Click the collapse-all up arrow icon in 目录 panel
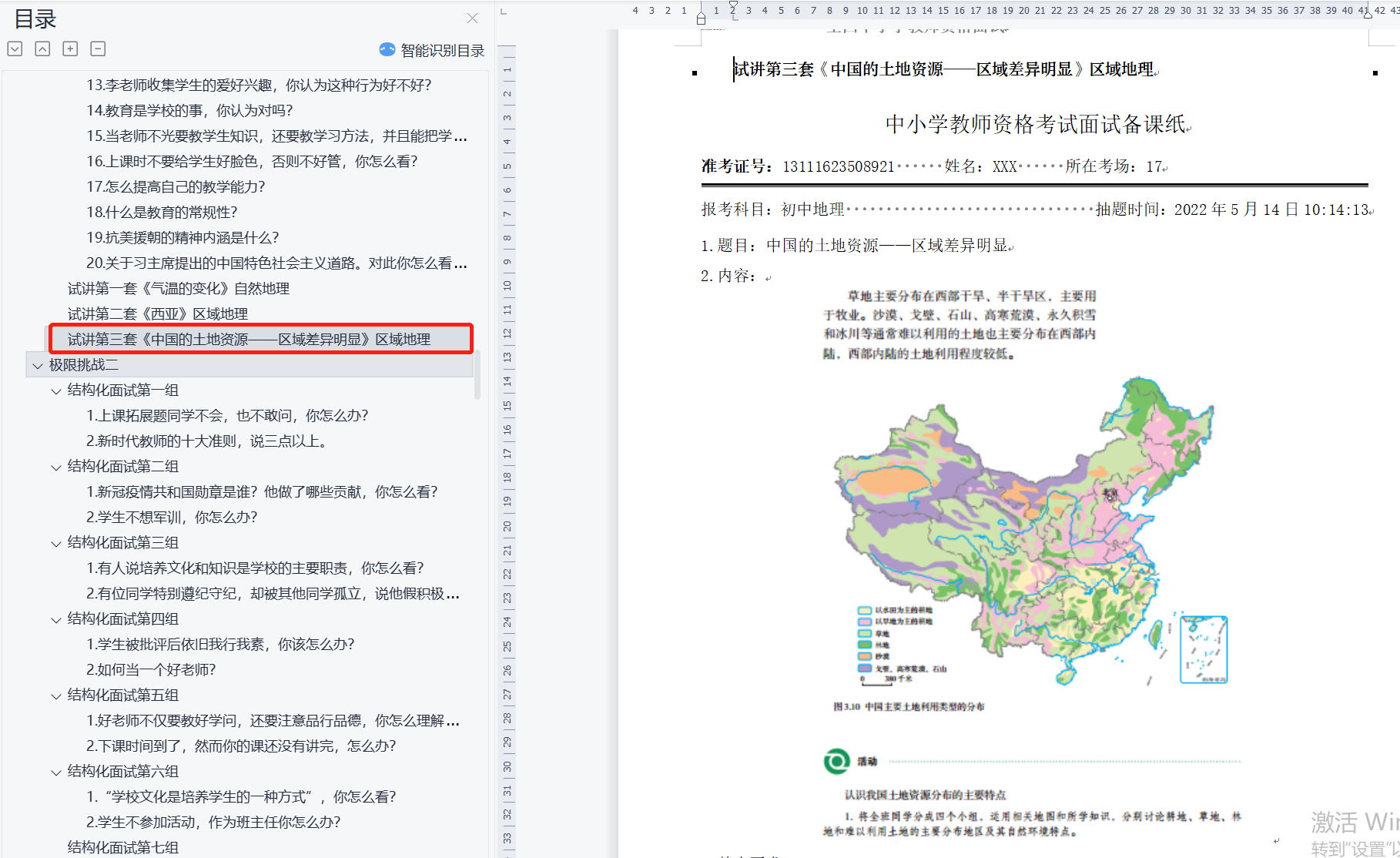This screenshot has height=858, width=1400. click(x=42, y=49)
